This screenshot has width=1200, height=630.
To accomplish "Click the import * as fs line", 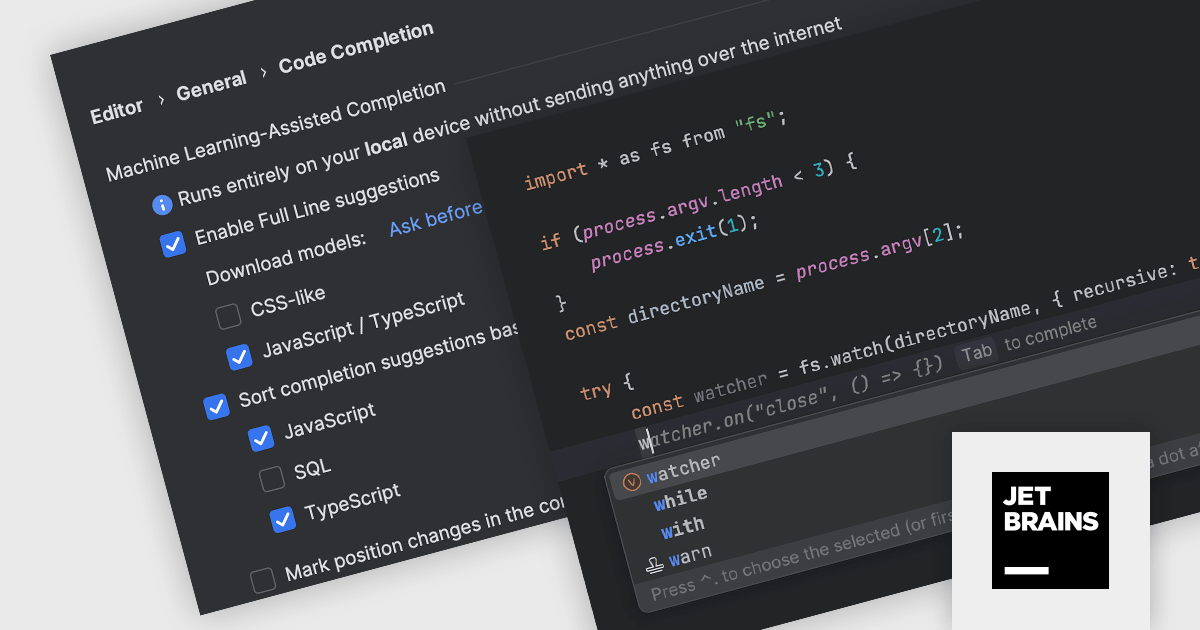I will click(x=657, y=150).
